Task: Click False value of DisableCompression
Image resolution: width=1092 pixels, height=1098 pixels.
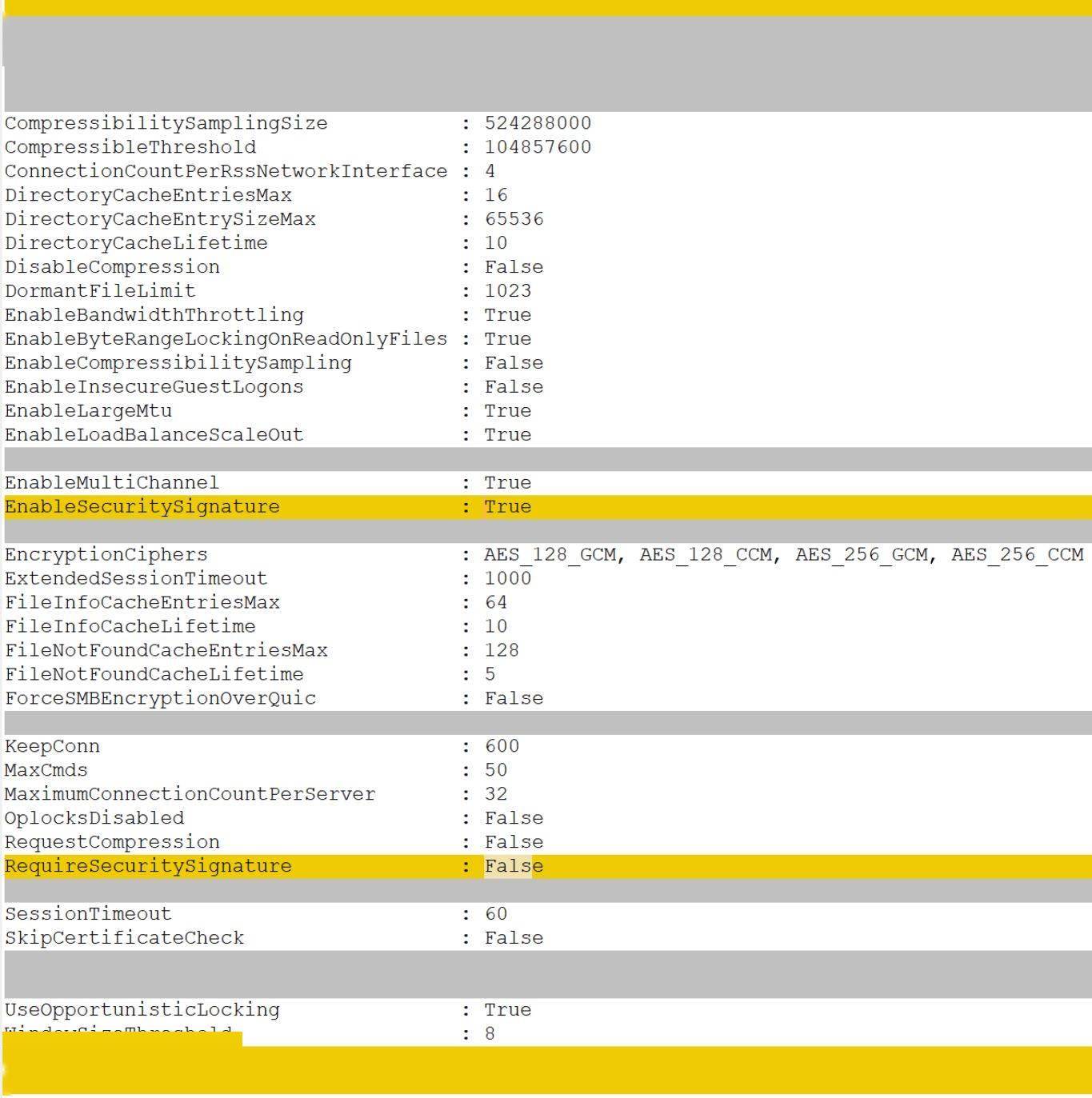Action: (x=514, y=267)
